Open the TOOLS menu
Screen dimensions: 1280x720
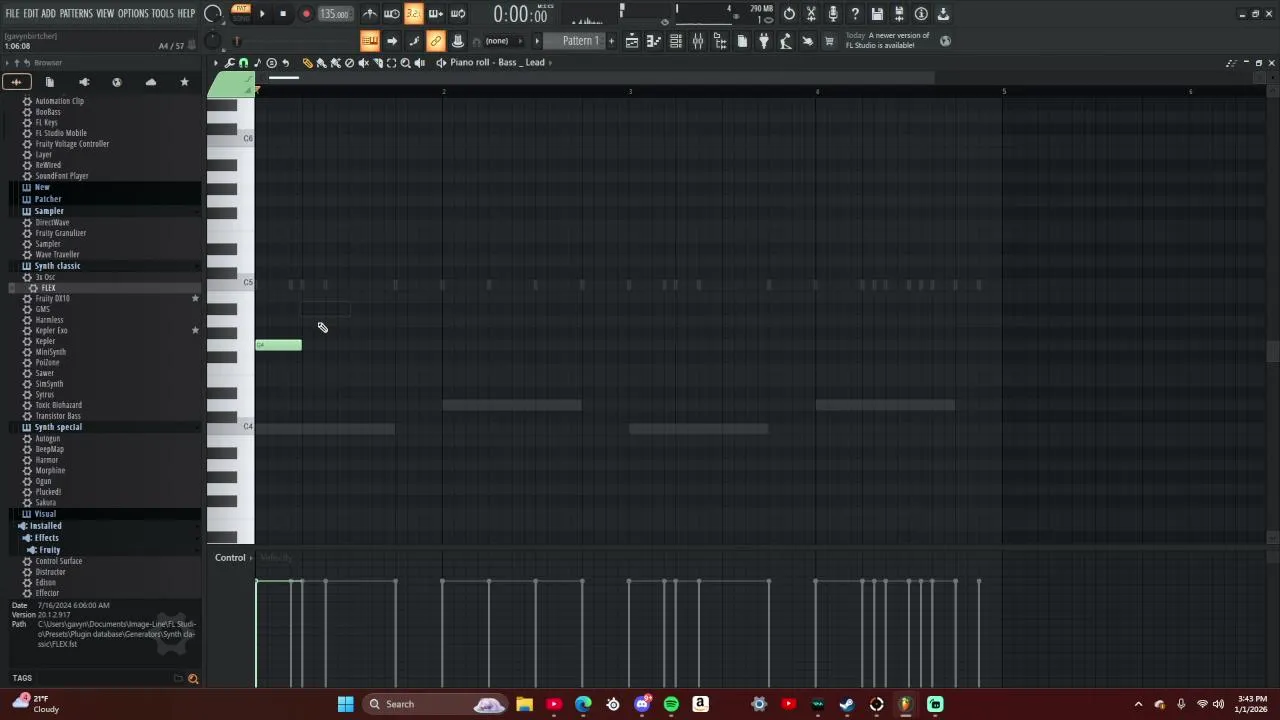coord(162,13)
